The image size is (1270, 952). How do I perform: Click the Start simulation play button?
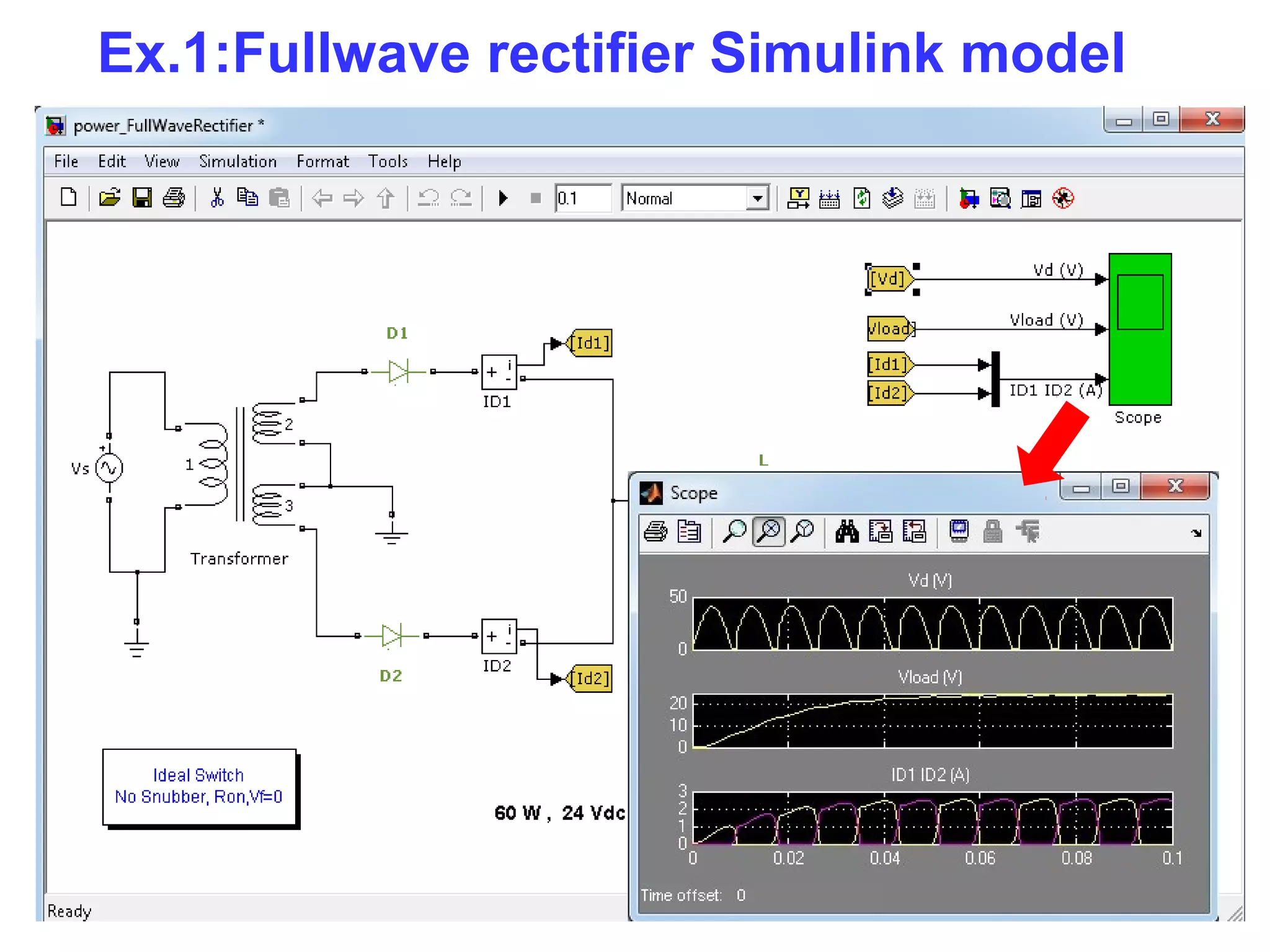coord(503,198)
